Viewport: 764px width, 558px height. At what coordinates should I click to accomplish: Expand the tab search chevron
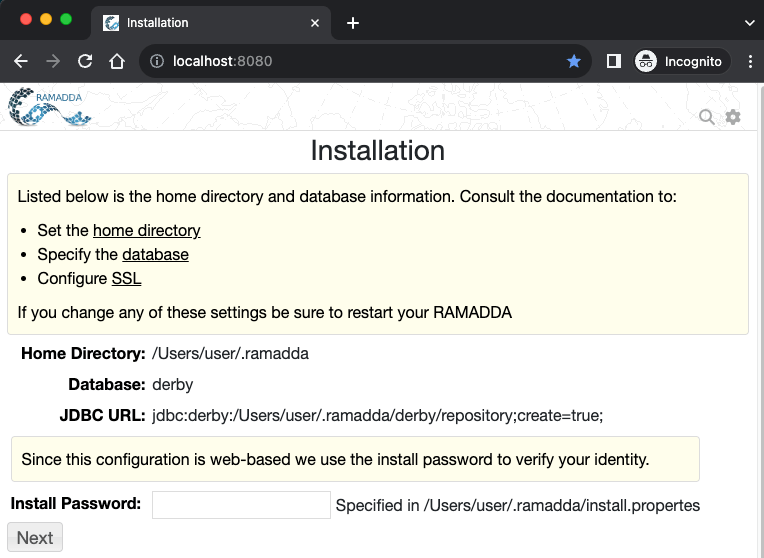tap(749, 23)
